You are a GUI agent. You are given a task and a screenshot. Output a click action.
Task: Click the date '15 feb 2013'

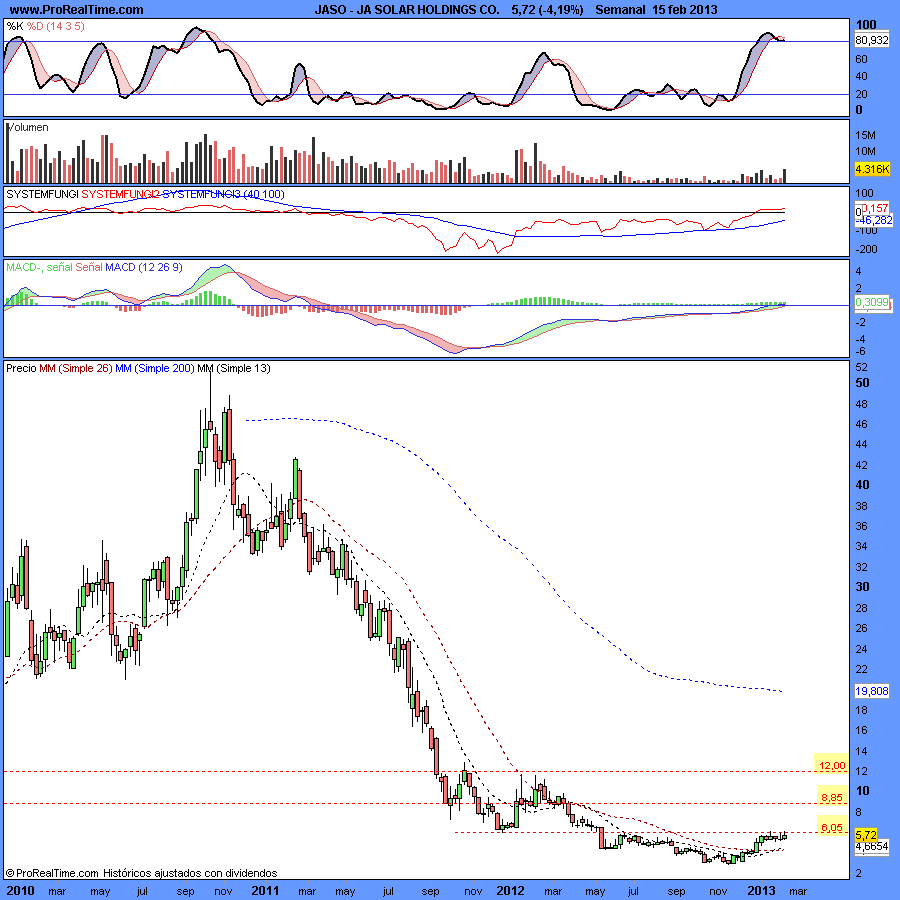tap(685, 9)
